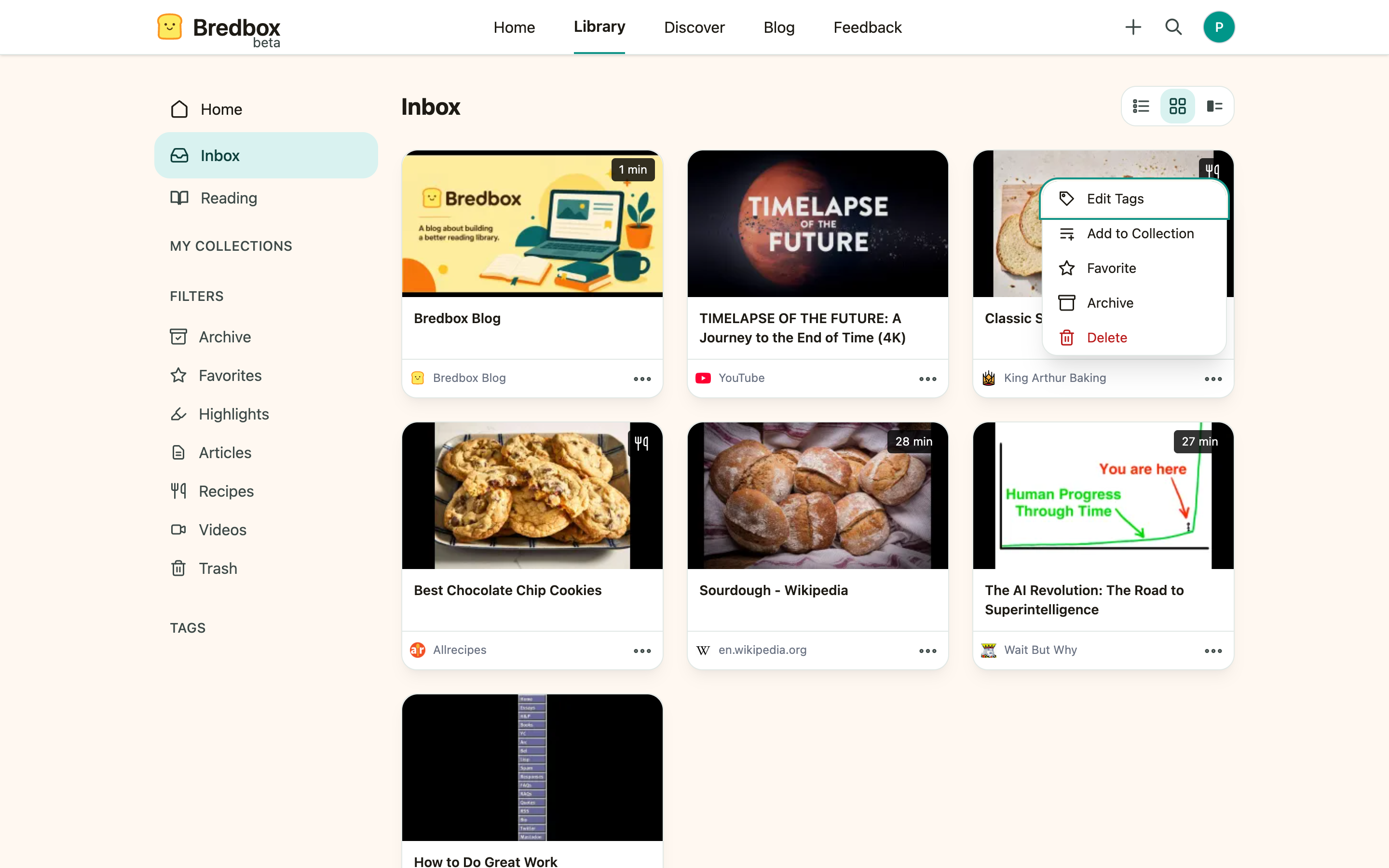Choose Edit Tags from context menu
The width and height of the screenshot is (1389, 868).
[x=1133, y=199]
